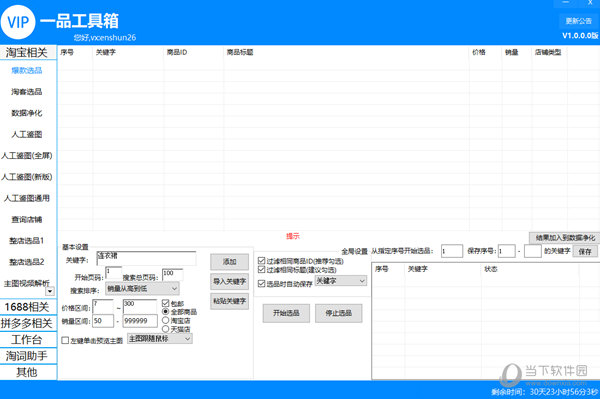This screenshot has width=600, height=399.
Task: Click the minimum sales field showing 50
Action: click(x=103, y=321)
